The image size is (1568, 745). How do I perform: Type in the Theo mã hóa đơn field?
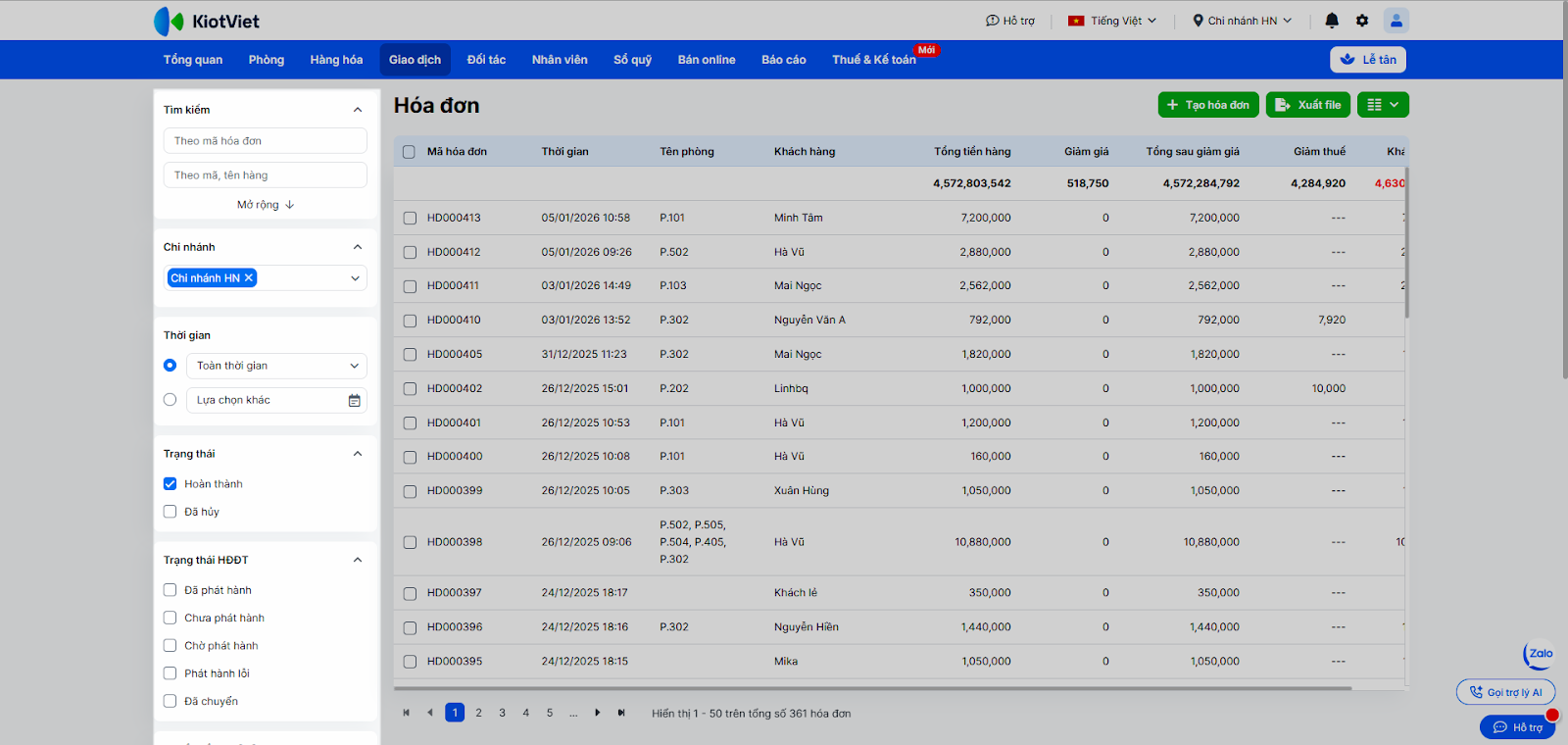coord(265,141)
